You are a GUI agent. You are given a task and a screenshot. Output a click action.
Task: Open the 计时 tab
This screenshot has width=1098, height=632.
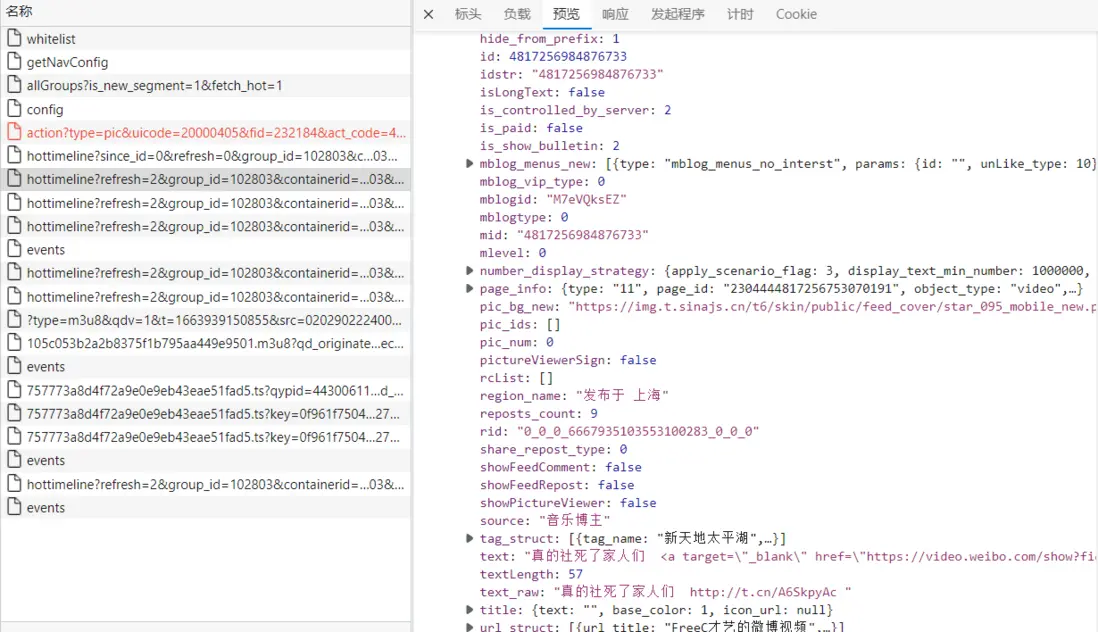[x=740, y=14]
